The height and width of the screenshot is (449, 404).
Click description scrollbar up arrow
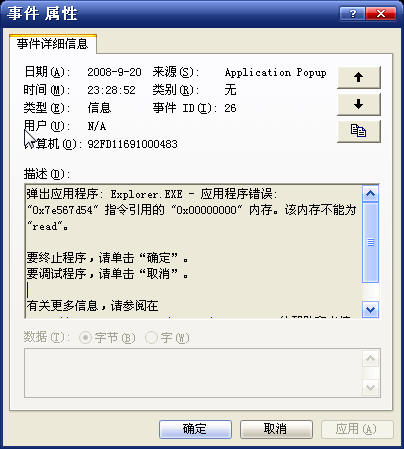coord(370,194)
